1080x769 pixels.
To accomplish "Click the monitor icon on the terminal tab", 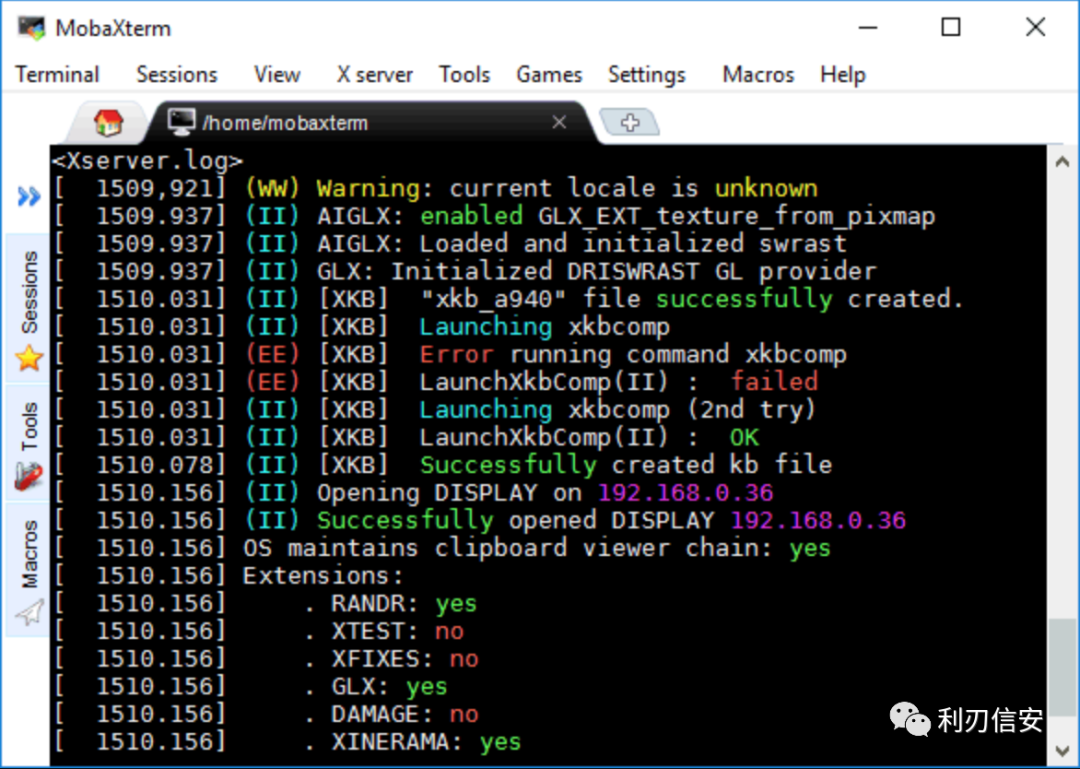I will click(x=183, y=121).
